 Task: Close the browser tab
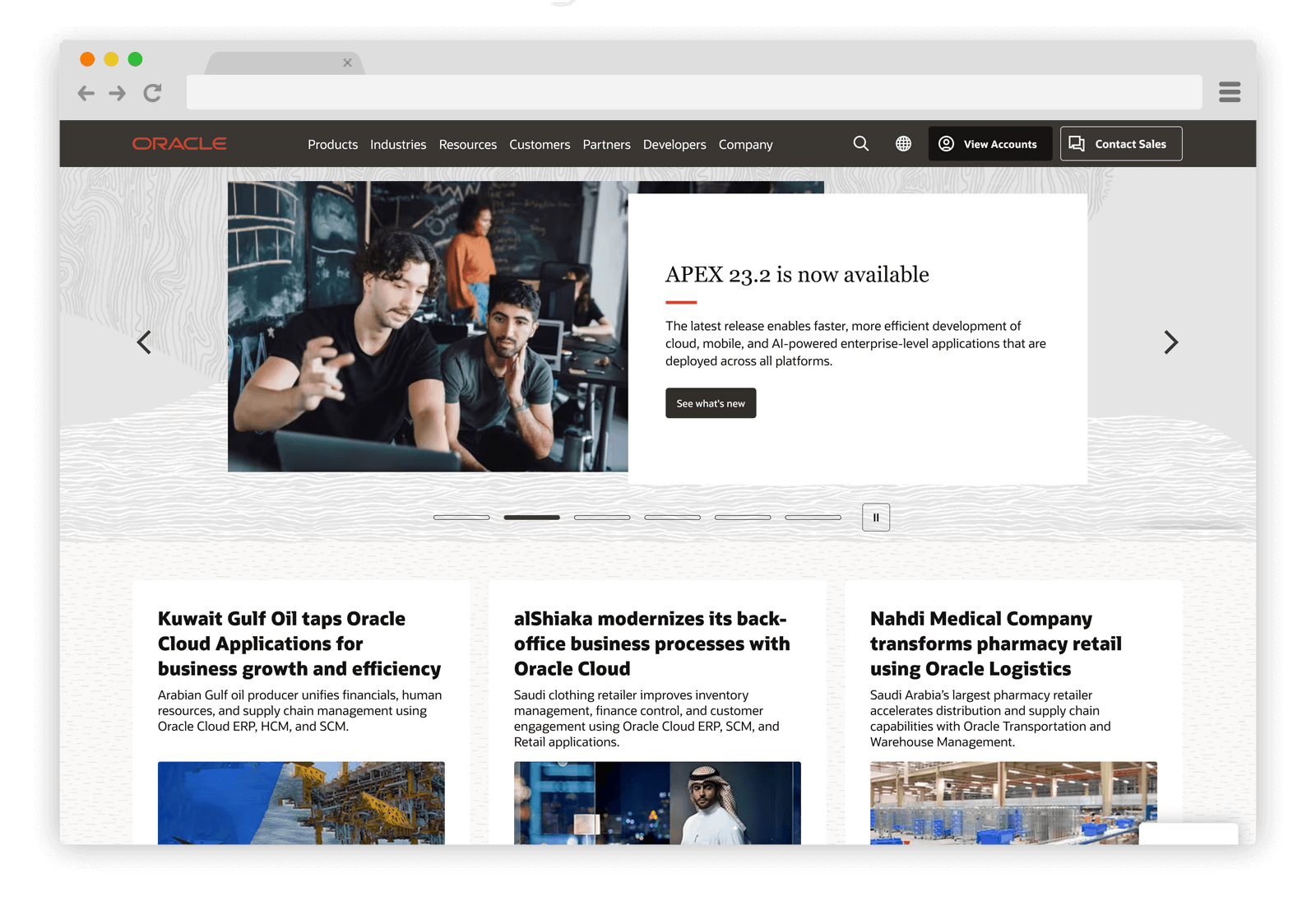(x=347, y=63)
